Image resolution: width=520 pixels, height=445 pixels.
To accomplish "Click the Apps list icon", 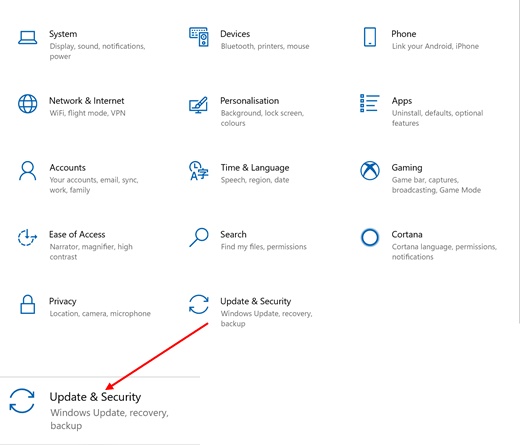I will 370,103.
